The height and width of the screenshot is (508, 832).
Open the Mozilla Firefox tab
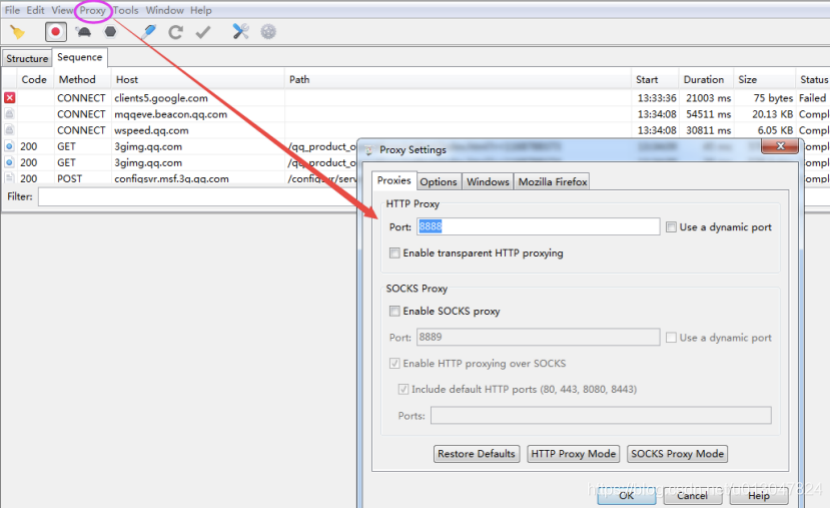tap(552, 182)
